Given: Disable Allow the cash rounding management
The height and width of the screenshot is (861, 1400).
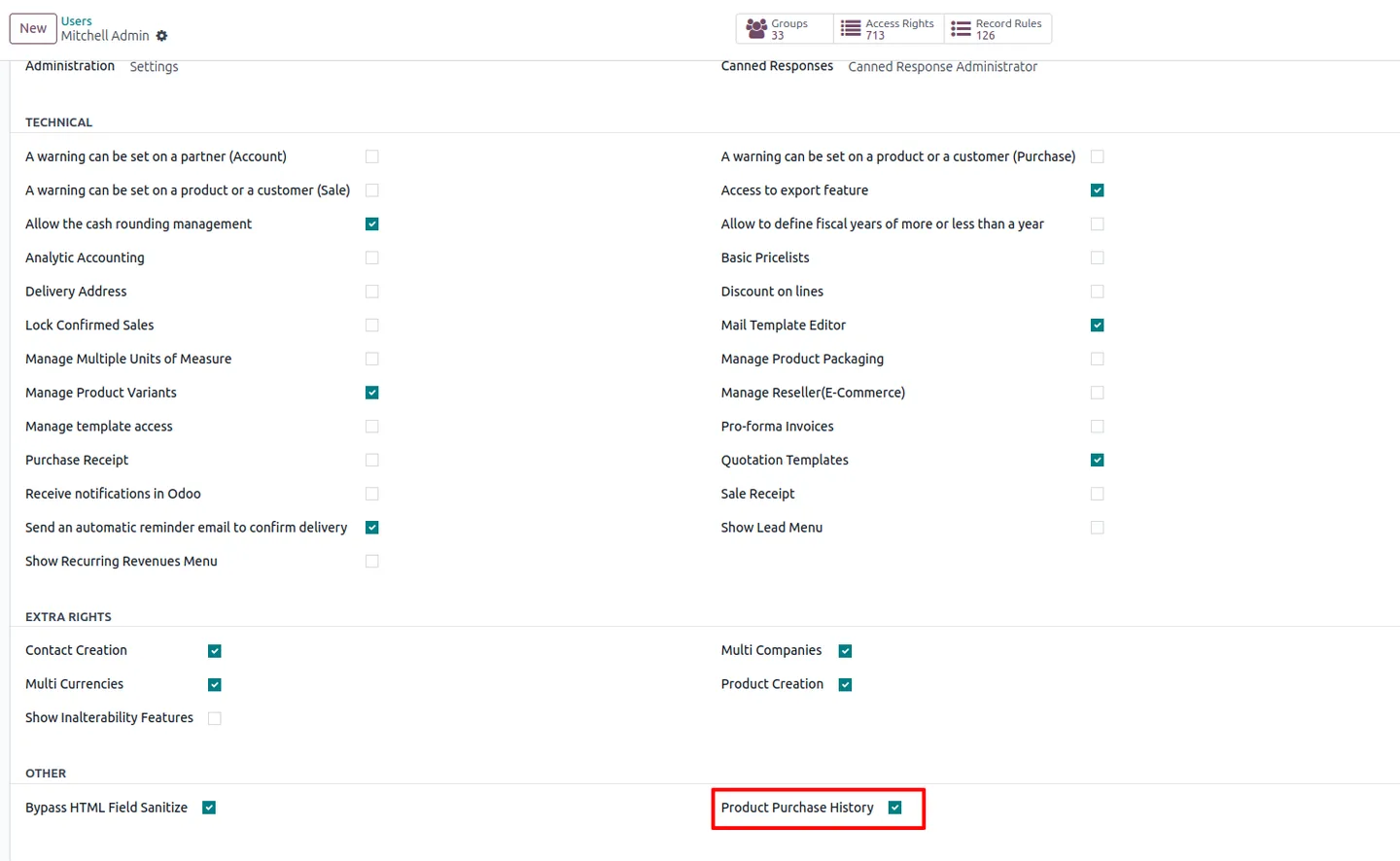Looking at the screenshot, I should click(x=372, y=224).
